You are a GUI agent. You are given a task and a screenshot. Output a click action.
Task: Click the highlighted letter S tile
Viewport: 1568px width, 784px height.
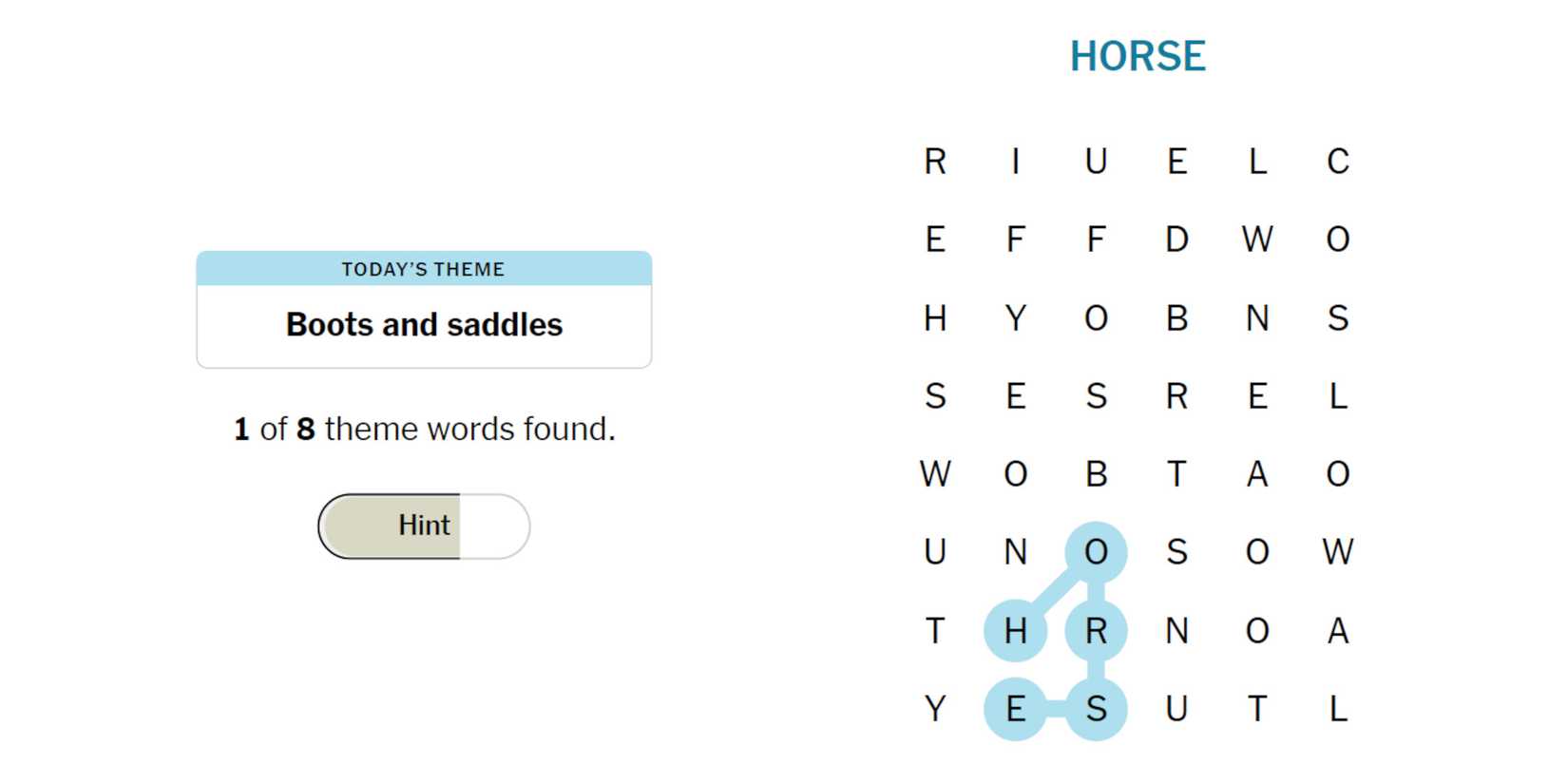click(1096, 709)
